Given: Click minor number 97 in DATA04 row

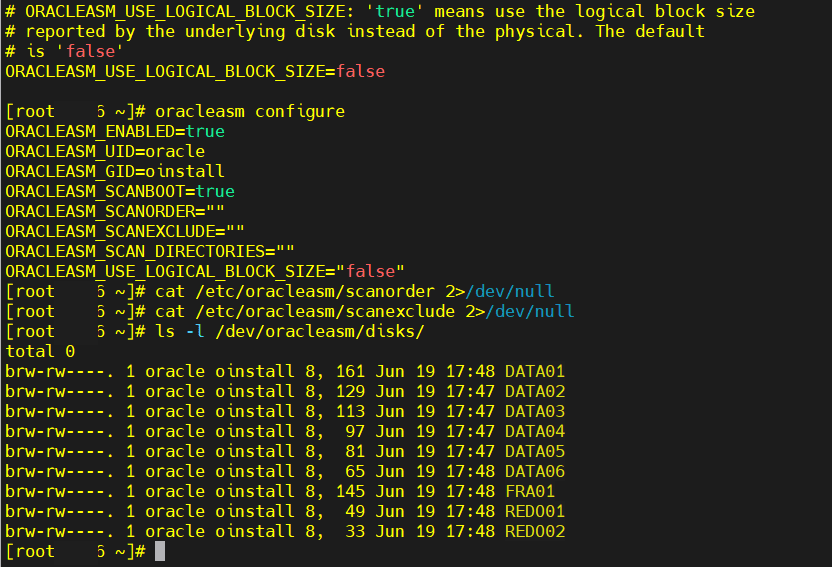Looking at the screenshot, I should tap(355, 431).
